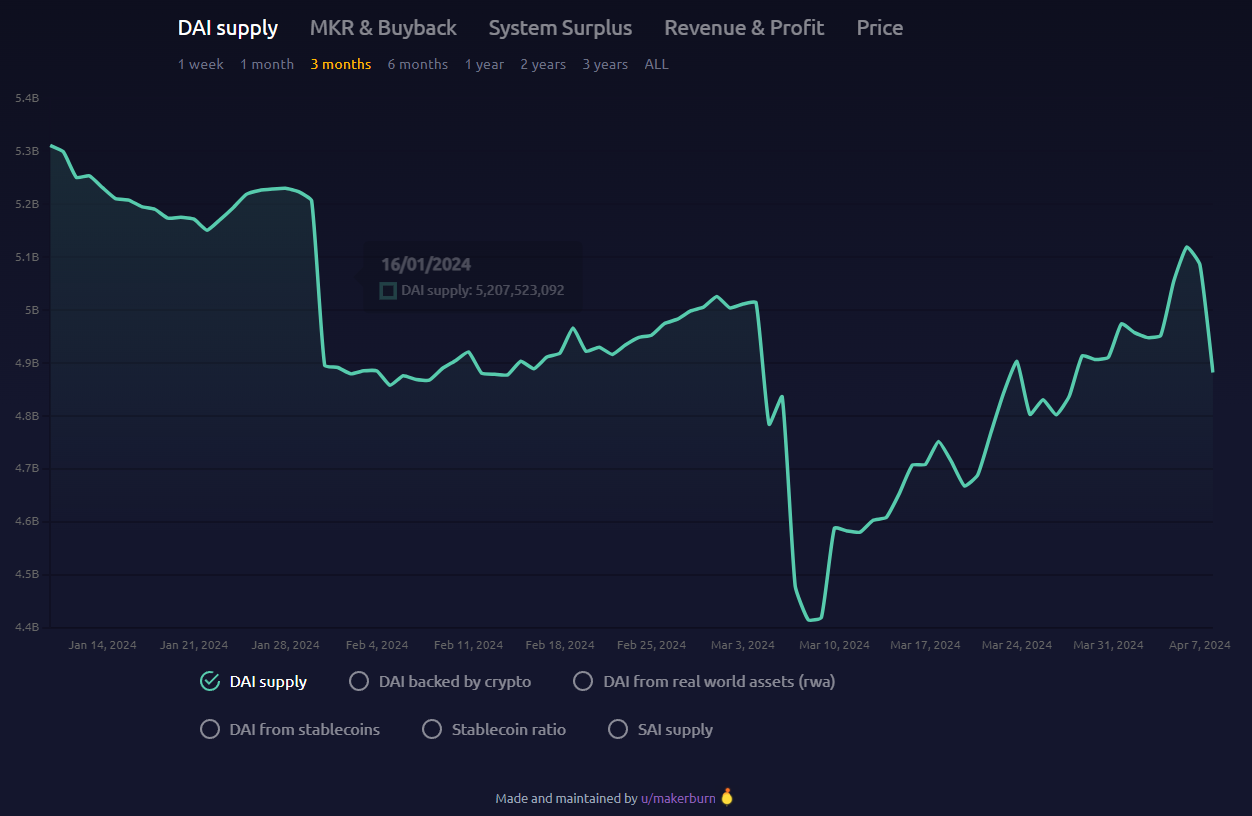
Task: Open the System Surplus tab
Action: pos(560,28)
